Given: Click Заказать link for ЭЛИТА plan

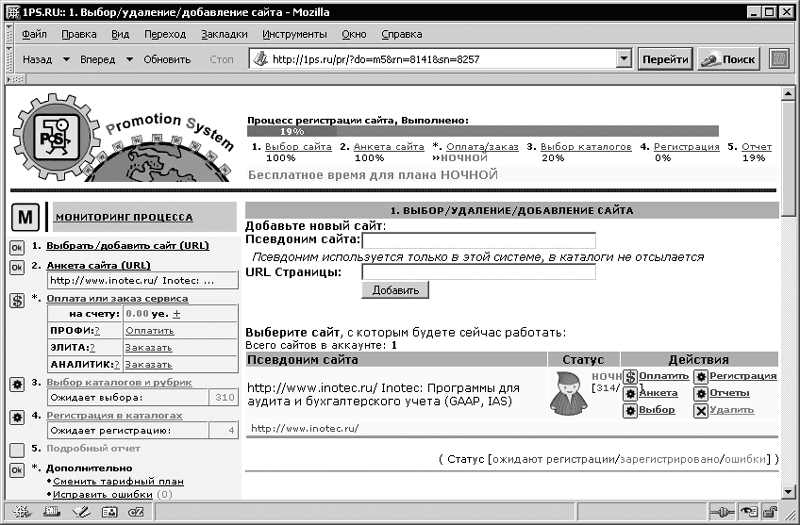Looking at the screenshot, I should (x=148, y=347).
